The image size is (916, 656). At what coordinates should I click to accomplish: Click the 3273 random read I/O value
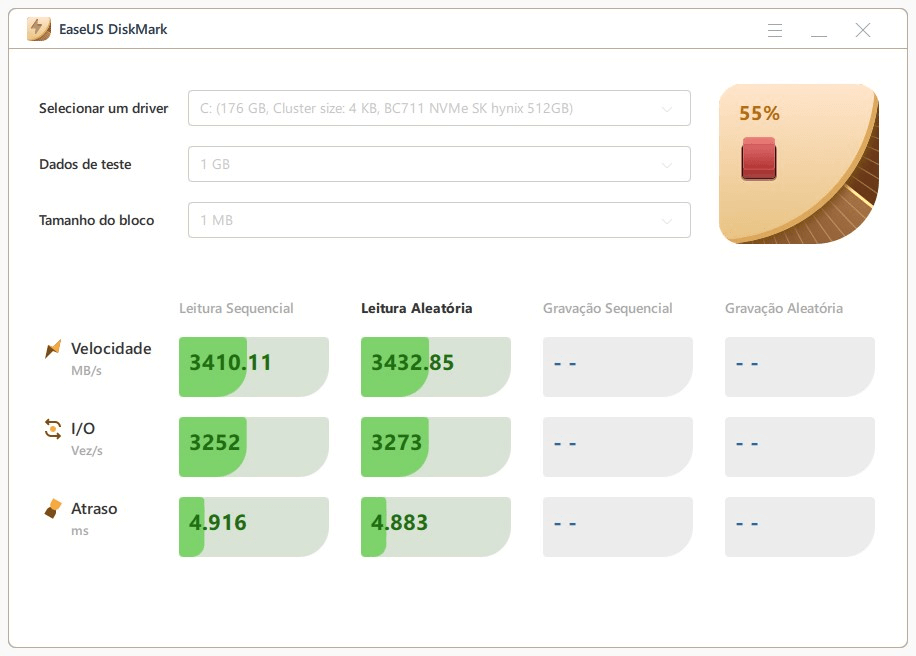(x=397, y=443)
